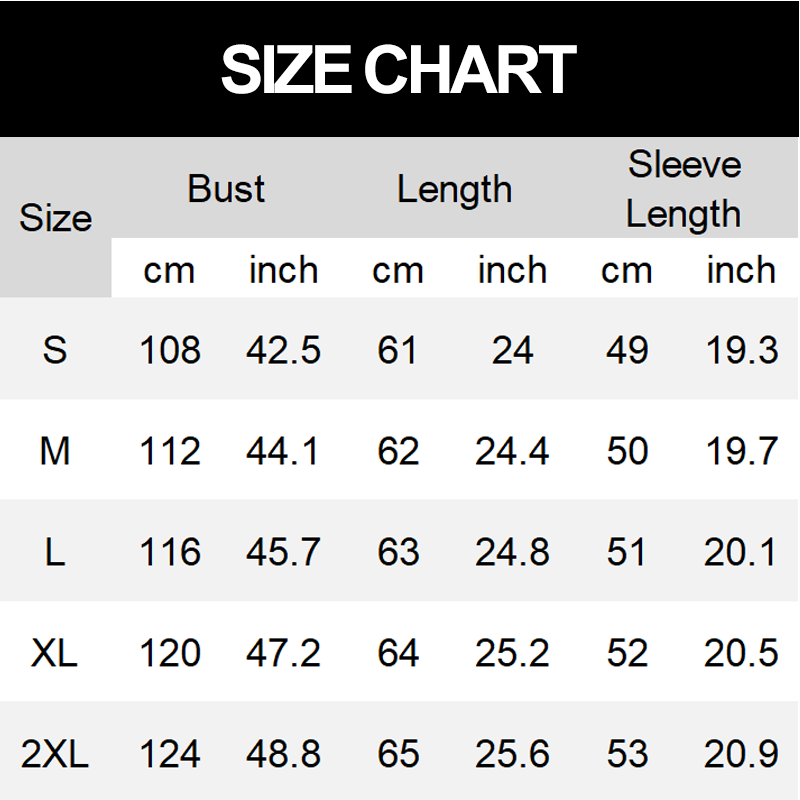Click the inch subheader under Sleeve Length
Image resolution: width=800 pixels, height=800 pixels.
coord(741,270)
